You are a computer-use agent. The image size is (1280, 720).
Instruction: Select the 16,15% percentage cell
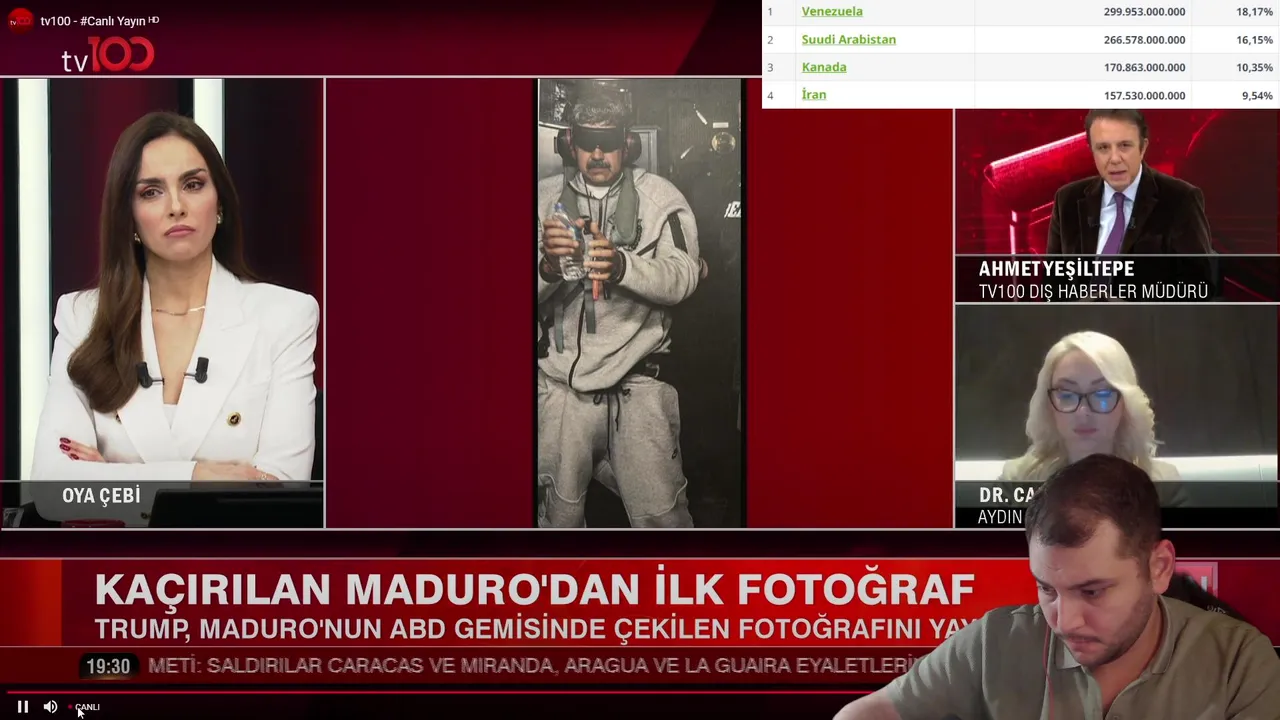pyautogui.click(x=1254, y=40)
